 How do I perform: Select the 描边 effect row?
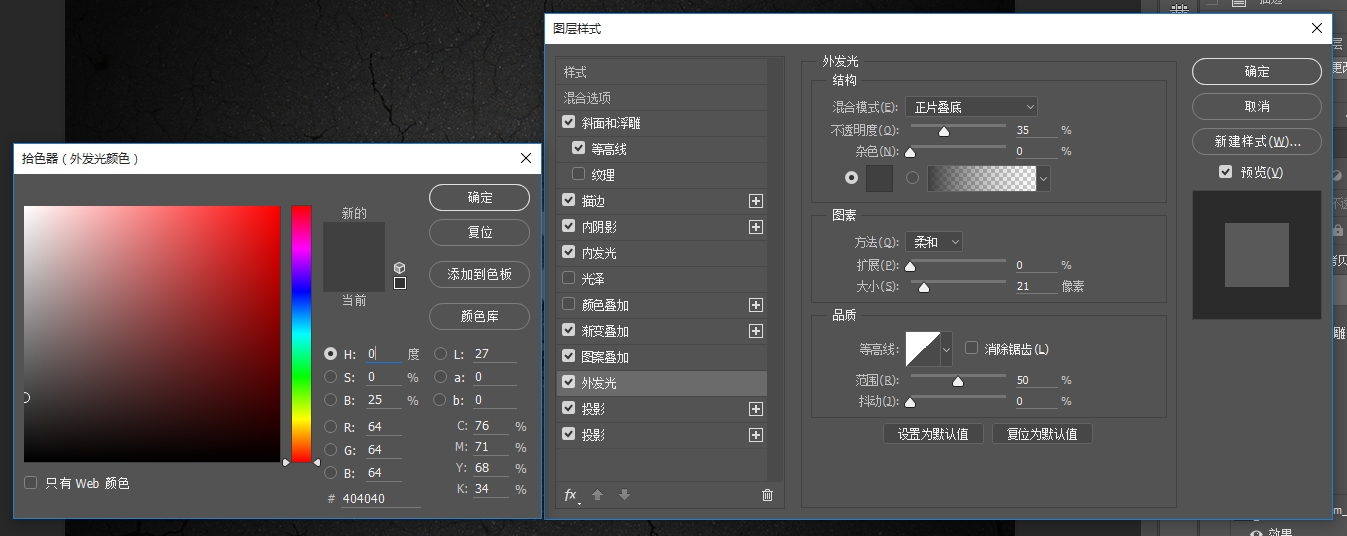(x=662, y=201)
